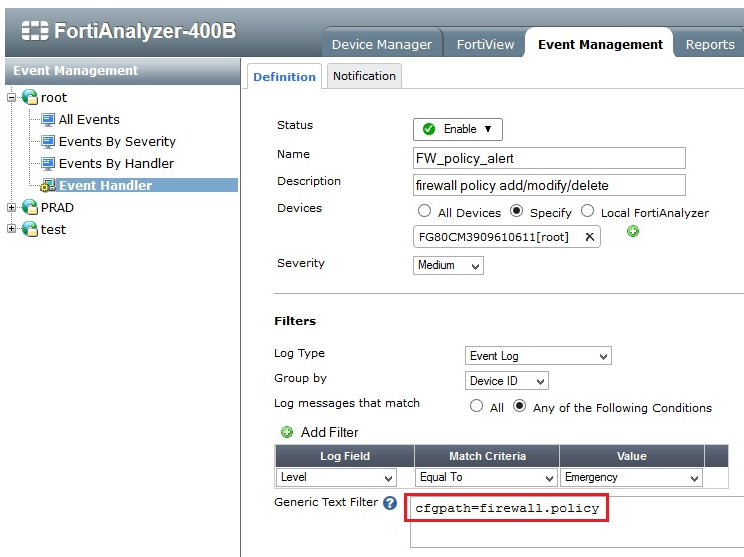Select the root tree item label
The height and width of the screenshot is (557, 744).
(x=54, y=98)
